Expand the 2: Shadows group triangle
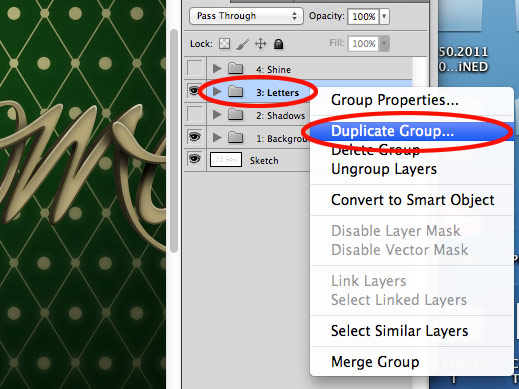Screen dimensions: 519x389 click(x=217, y=114)
